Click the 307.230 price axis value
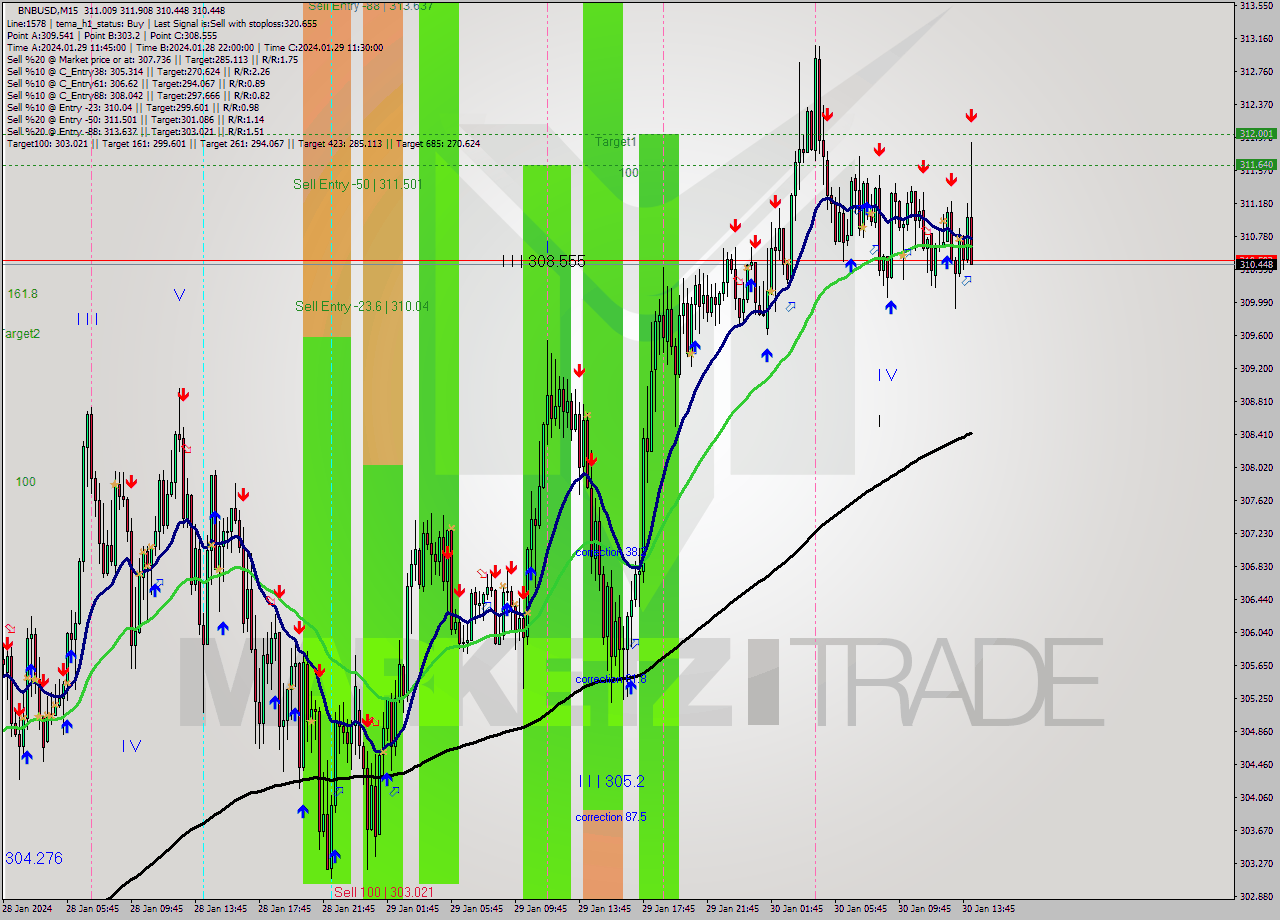 pyautogui.click(x=1256, y=534)
